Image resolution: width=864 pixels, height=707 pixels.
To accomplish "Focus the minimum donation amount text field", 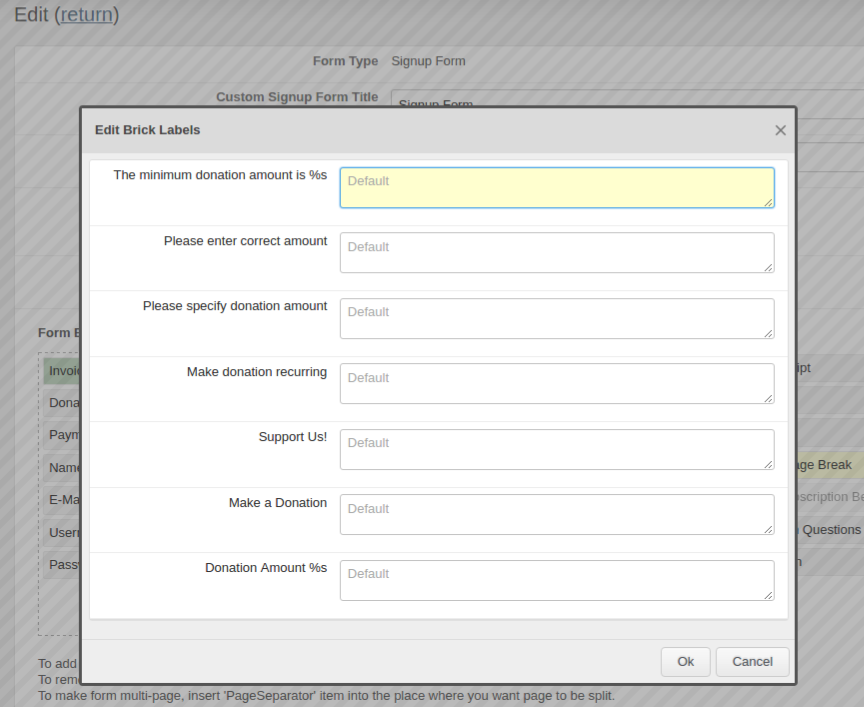I will tap(556, 187).
